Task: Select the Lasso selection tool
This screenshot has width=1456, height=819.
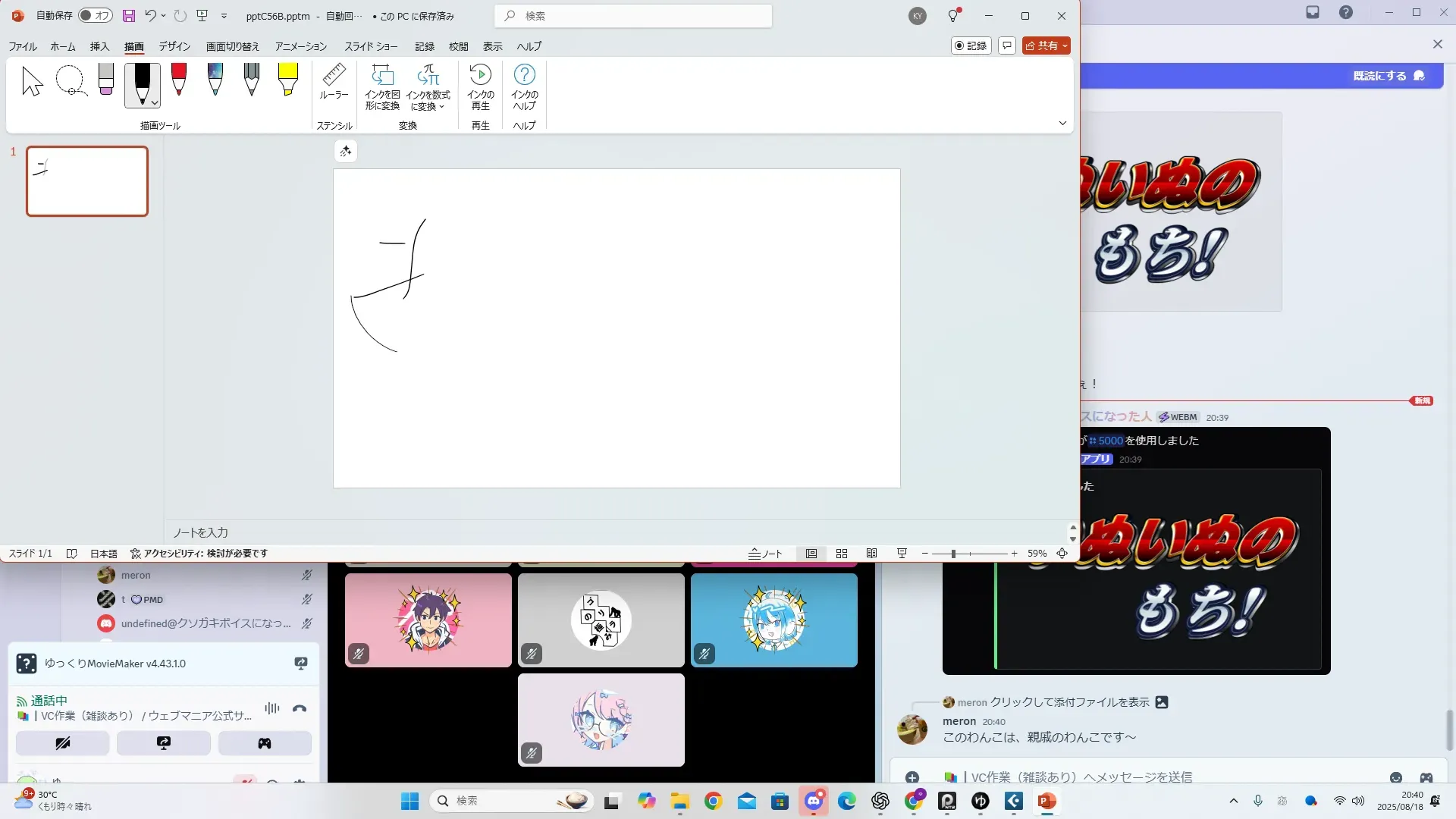Action: pos(71,81)
